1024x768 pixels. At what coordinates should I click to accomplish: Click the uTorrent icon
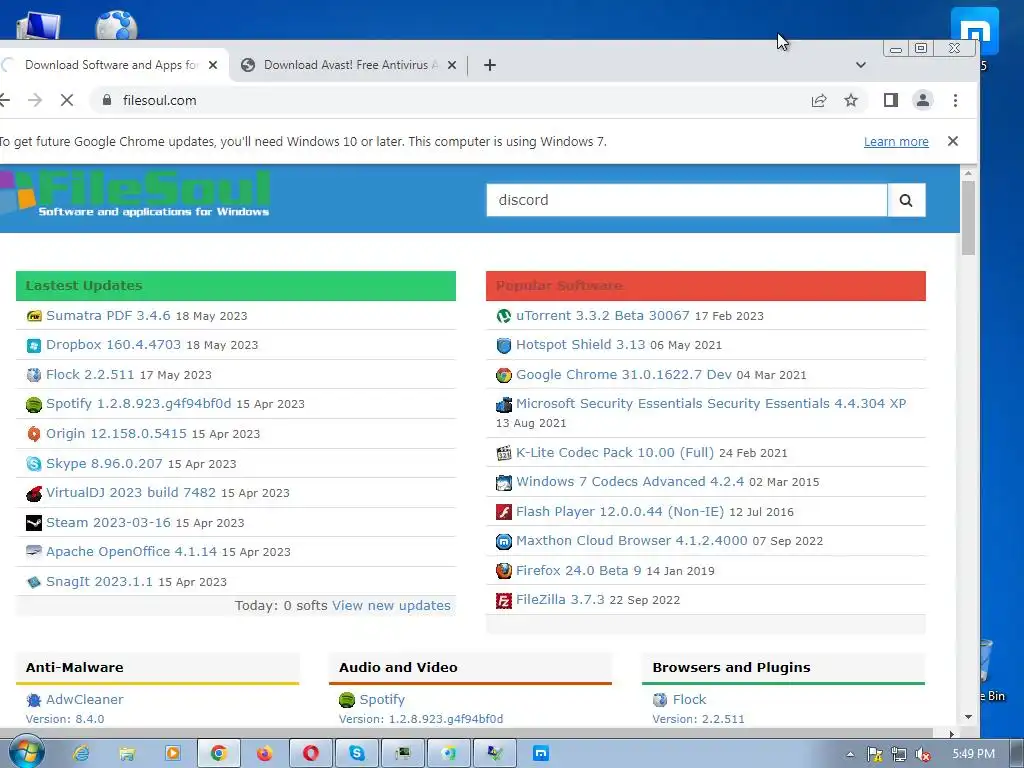[x=504, y=316]
